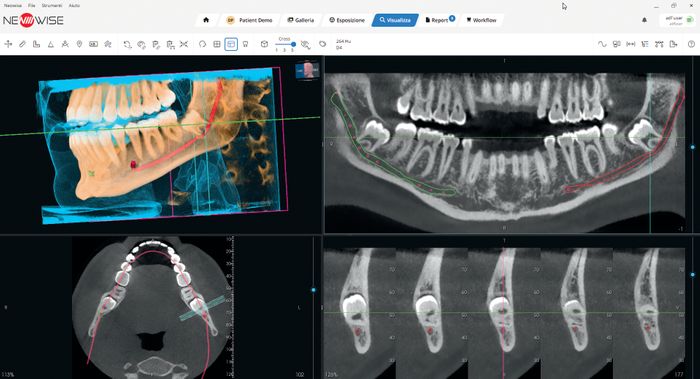This screenshot has height=379, width=700.
Task: Select the angle measurement tool
Action: pos(51,44)
